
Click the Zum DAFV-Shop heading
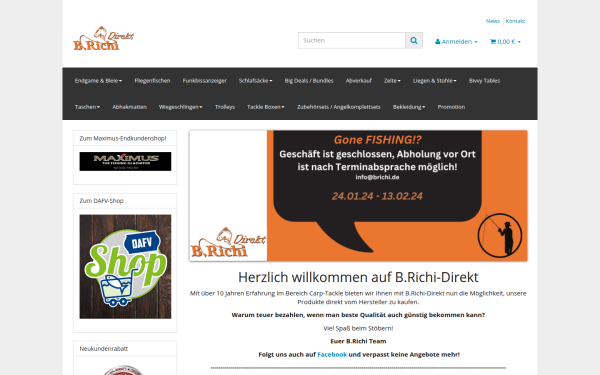(101, 201)
